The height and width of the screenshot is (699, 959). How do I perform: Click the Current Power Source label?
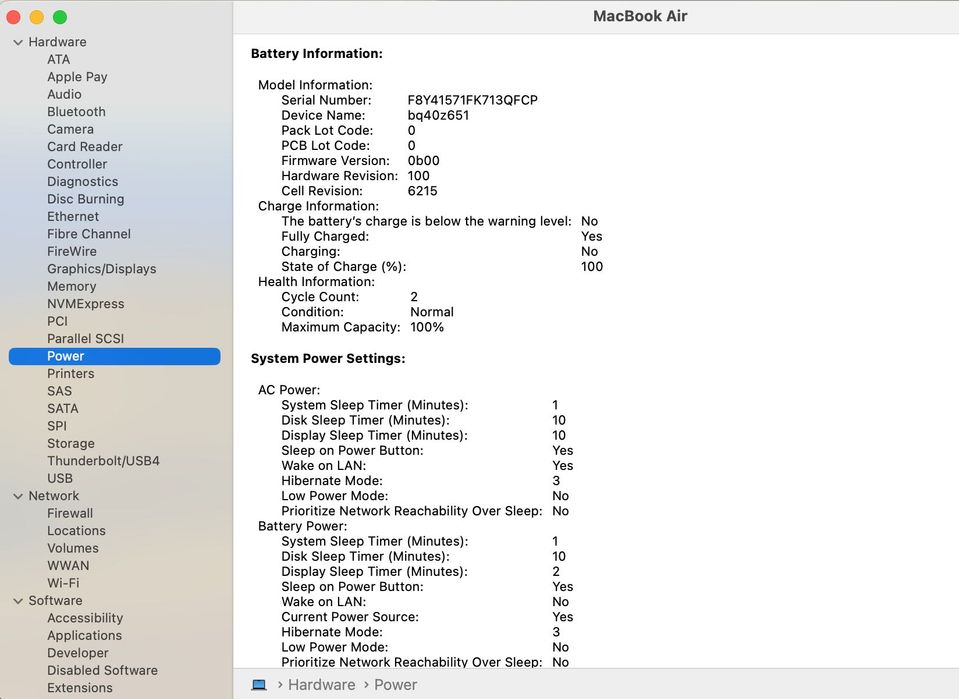pos(350,617)
